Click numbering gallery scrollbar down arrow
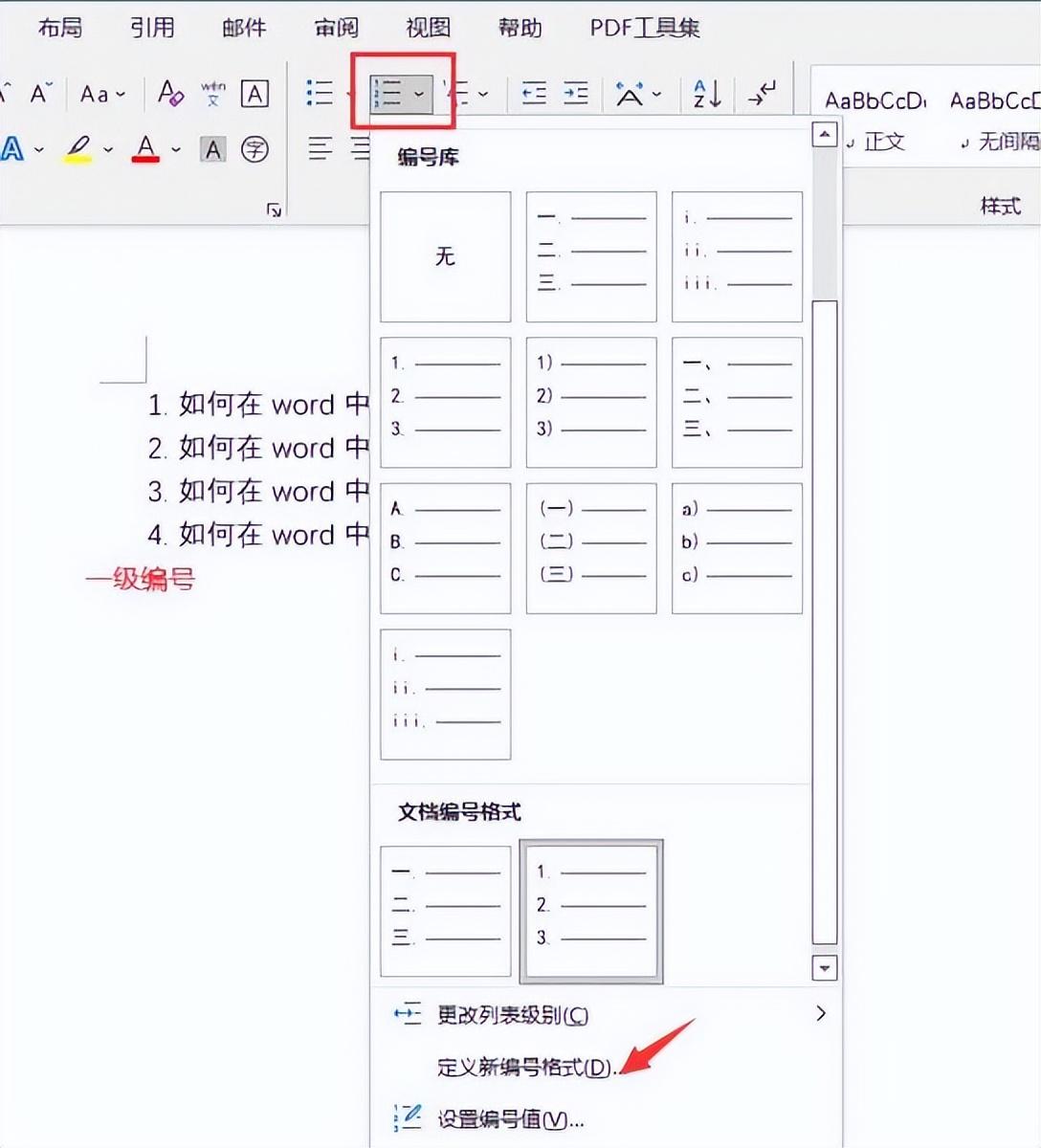This screenshot has height=1148, width=1041. pos(824,968)
